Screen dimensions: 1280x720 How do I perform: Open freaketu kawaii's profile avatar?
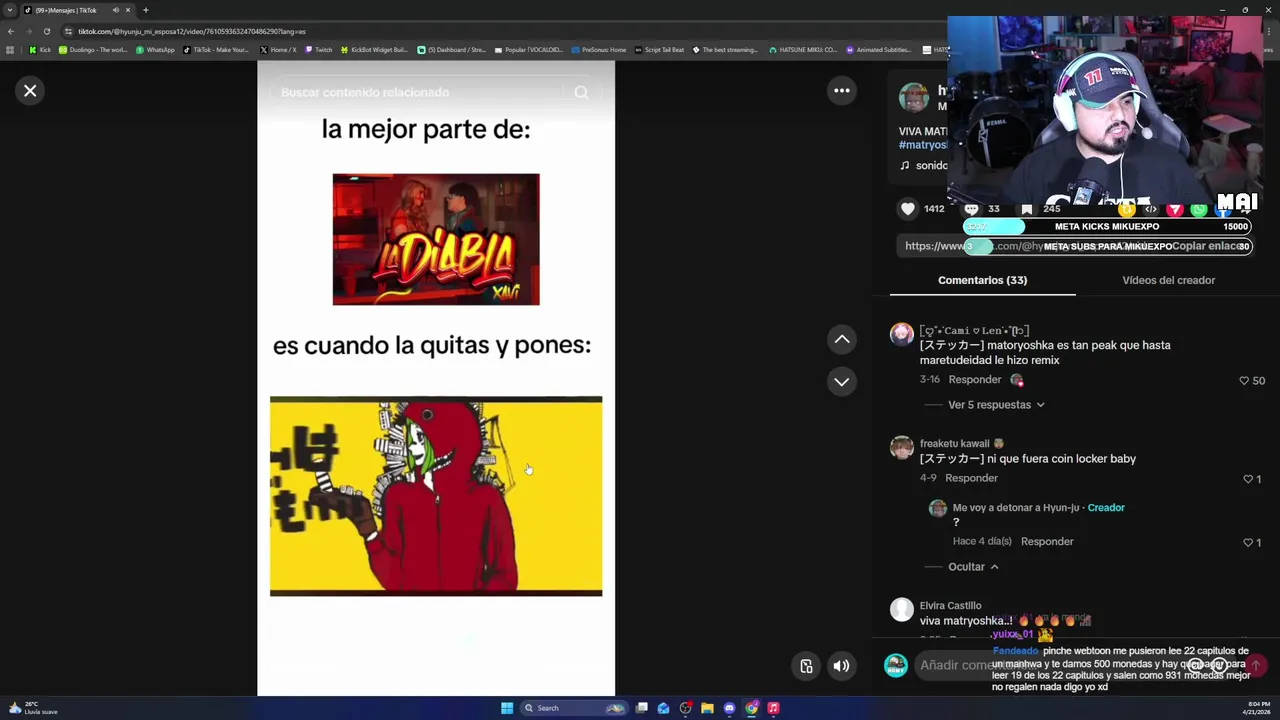tap(902, 447)
